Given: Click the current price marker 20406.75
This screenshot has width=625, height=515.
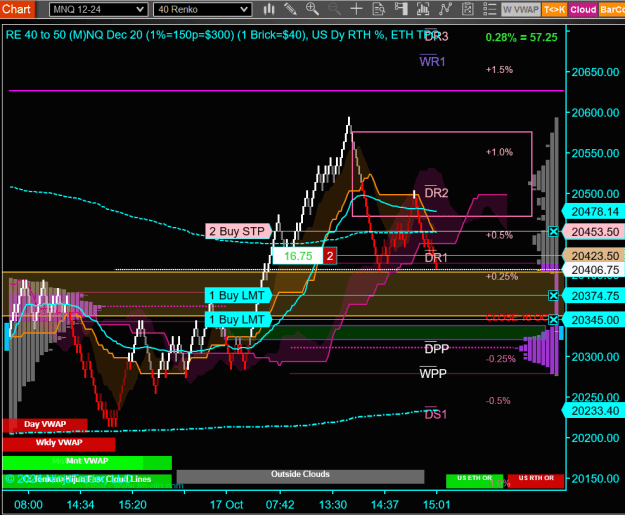Looking at the screenshot, I should tap(594, 270).
